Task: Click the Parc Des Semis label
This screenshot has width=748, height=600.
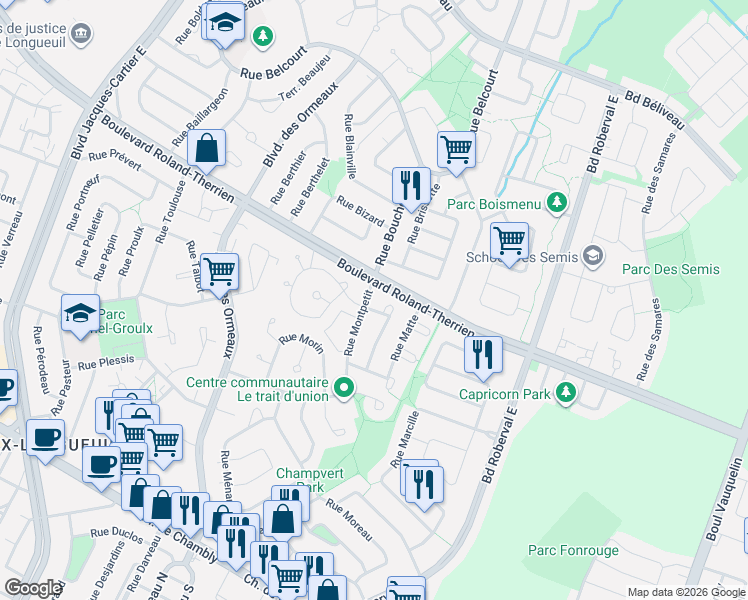Action: (x=671, y=269)
